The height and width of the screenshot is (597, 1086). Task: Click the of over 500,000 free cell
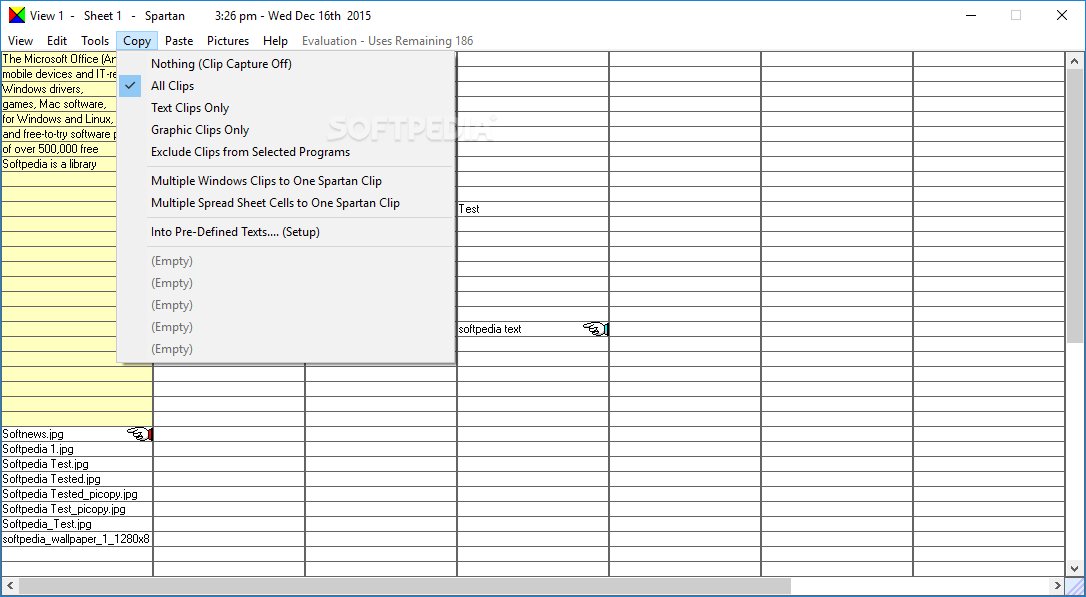(59, 149)
